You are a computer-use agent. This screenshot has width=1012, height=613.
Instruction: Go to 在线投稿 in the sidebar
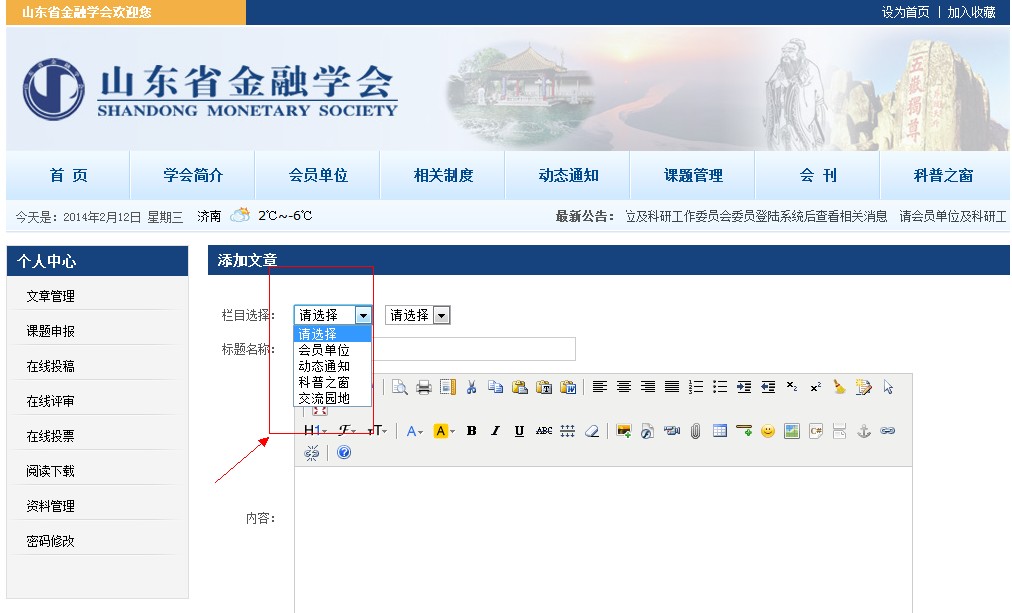click(50, 366)
